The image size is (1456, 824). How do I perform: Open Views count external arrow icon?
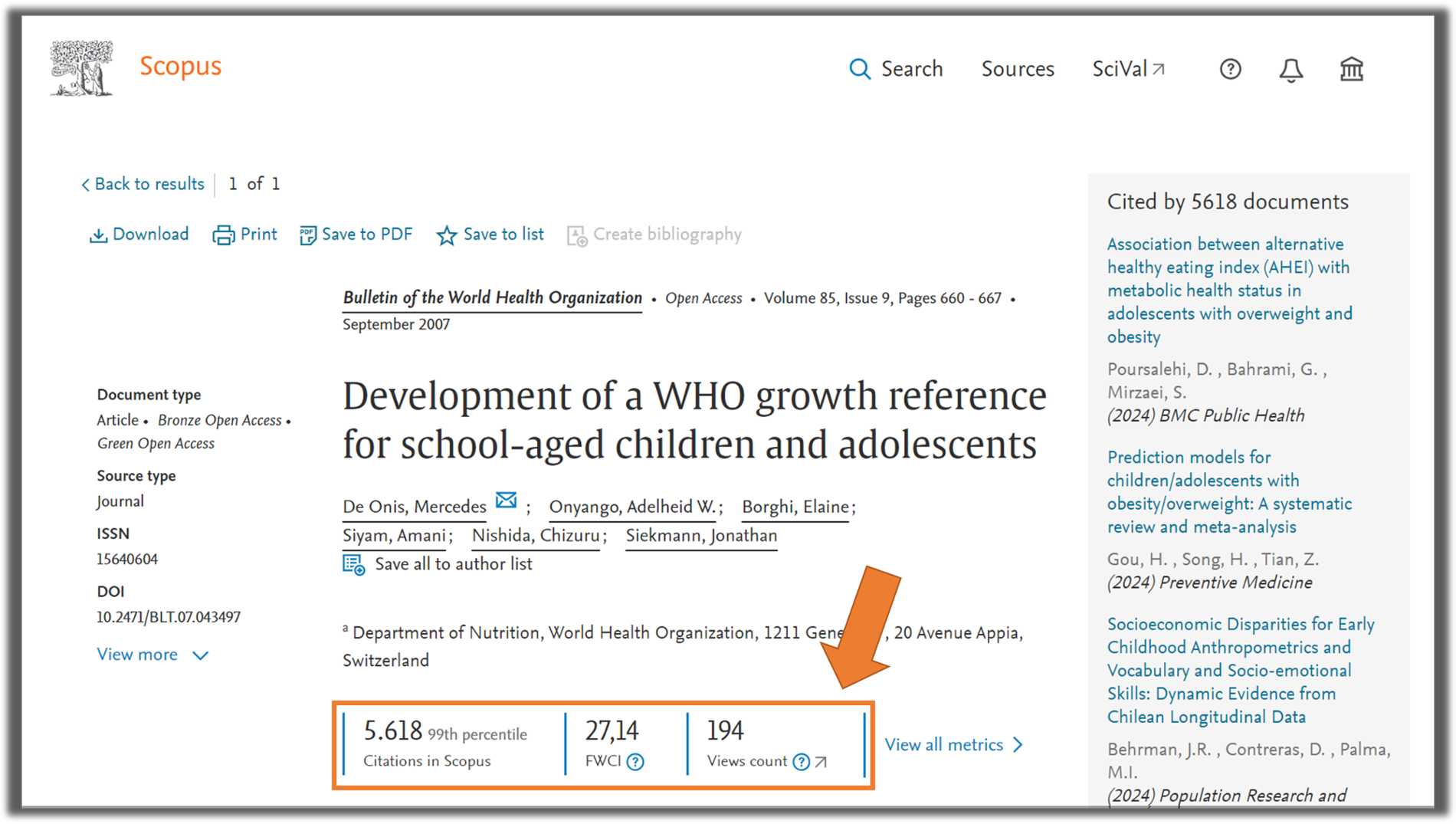pyautogui.click(x=821, y=762)
